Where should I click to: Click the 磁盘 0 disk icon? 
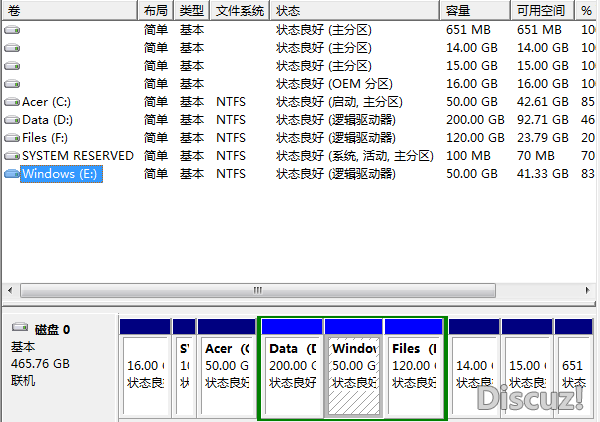(20, 327)
